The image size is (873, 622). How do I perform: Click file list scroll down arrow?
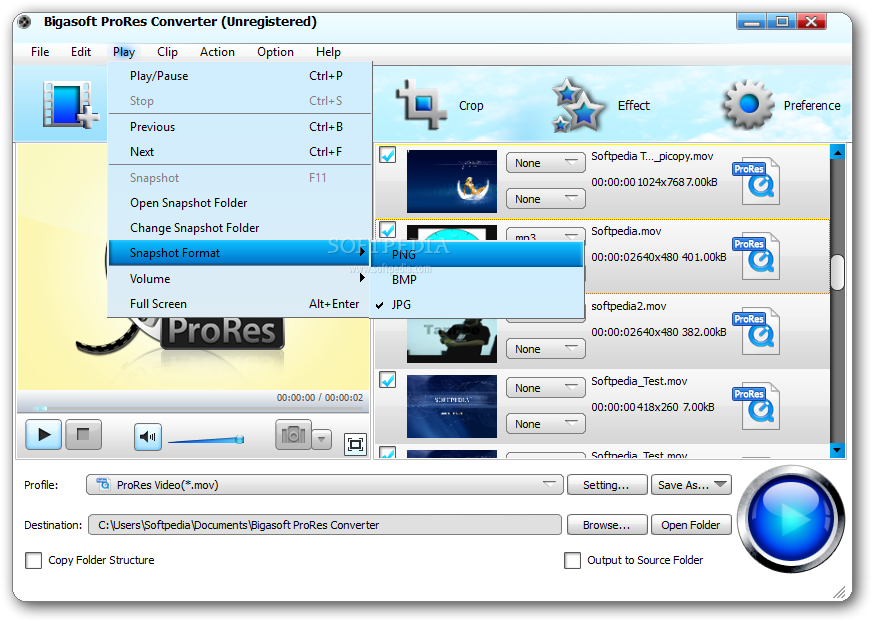(x=837, y=449)
